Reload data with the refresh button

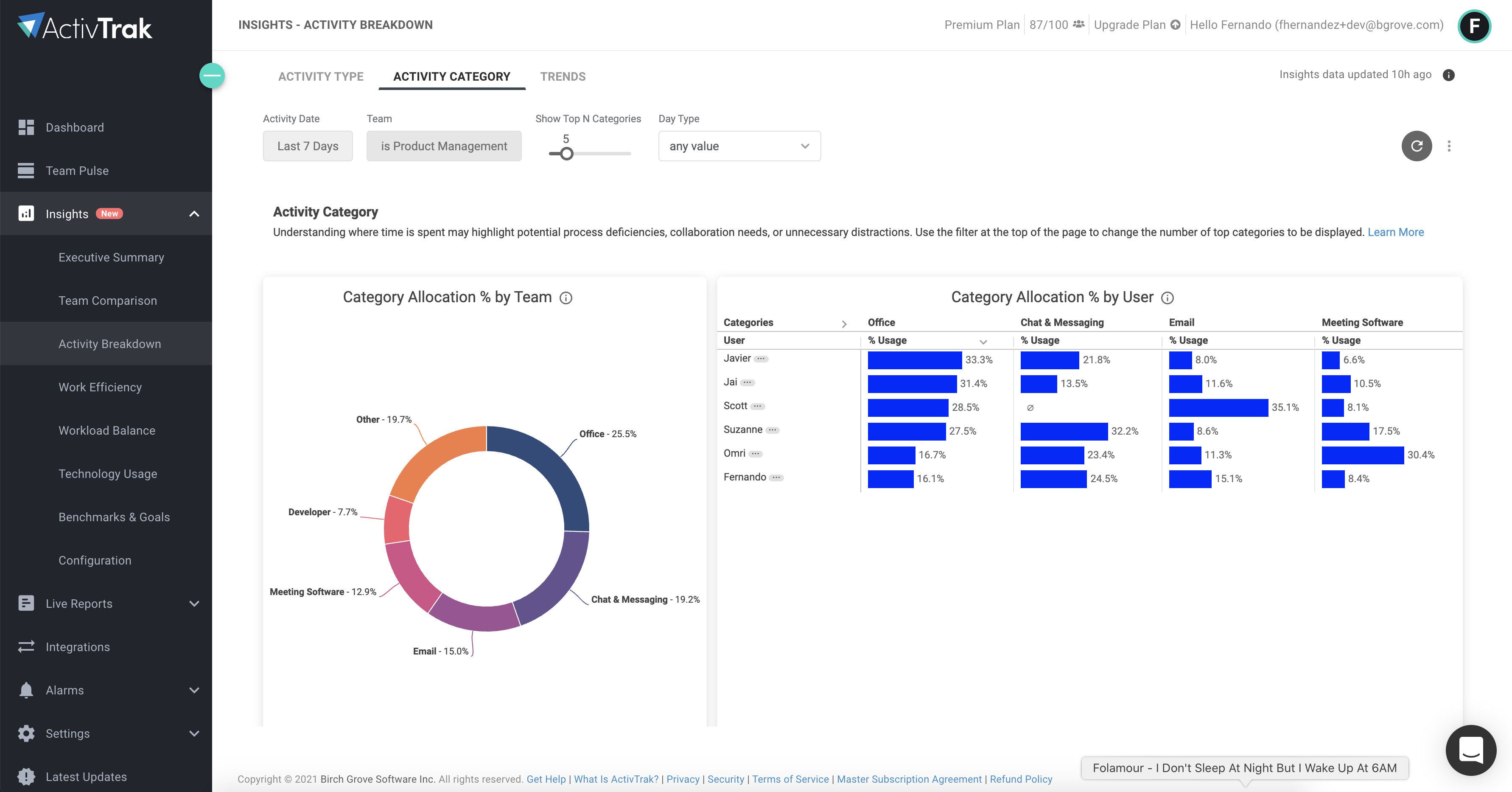tap(1416, 146)
